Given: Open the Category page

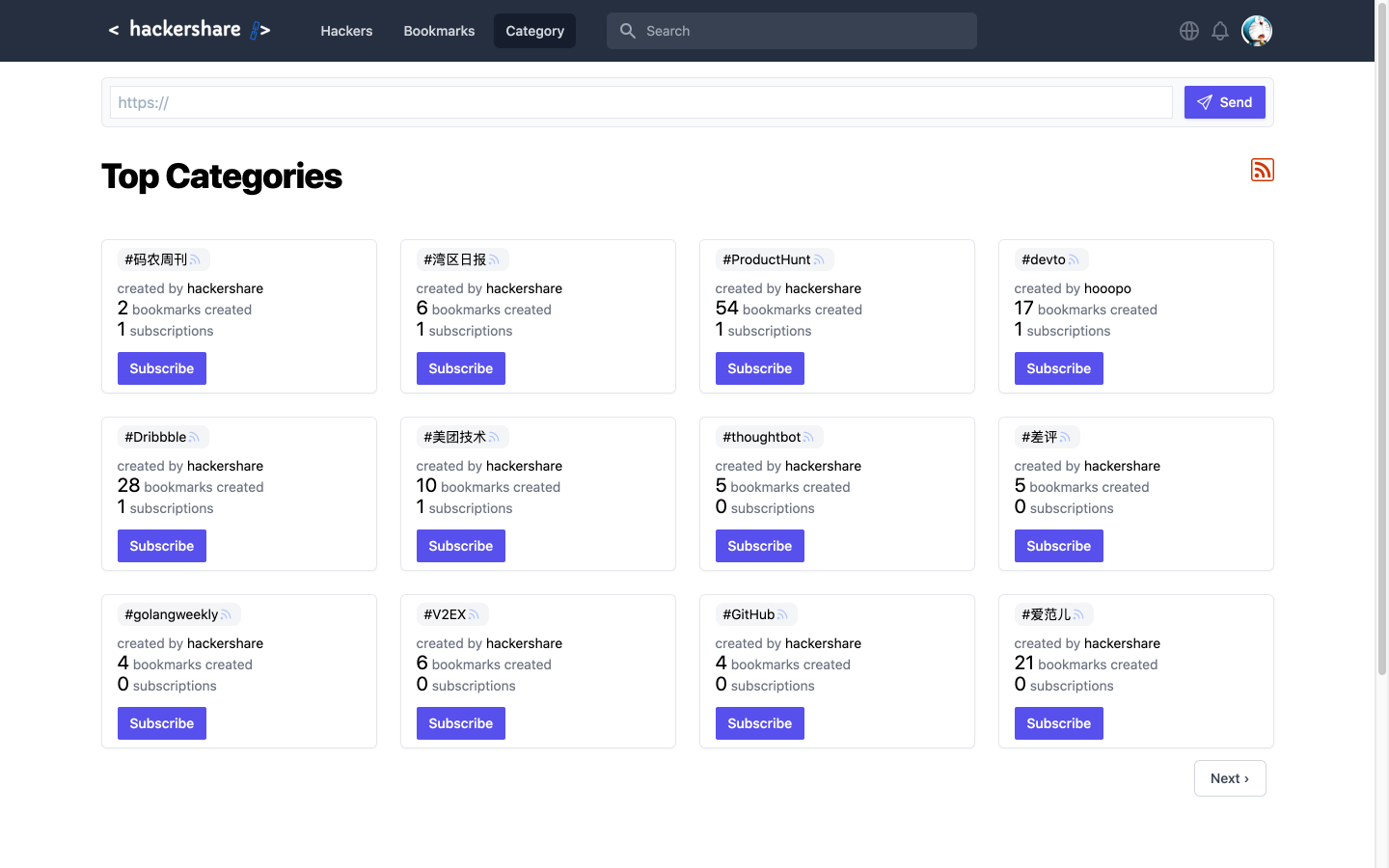Looking at the screenshot, I should pos(534,30).
